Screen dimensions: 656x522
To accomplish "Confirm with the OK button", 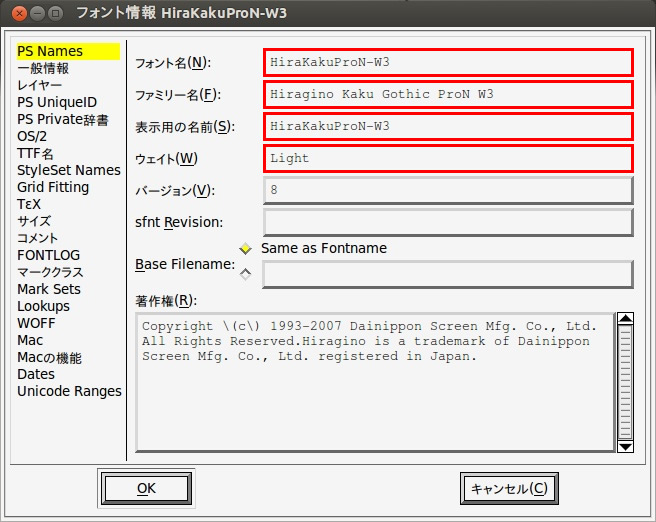I will tap(146, 489).
